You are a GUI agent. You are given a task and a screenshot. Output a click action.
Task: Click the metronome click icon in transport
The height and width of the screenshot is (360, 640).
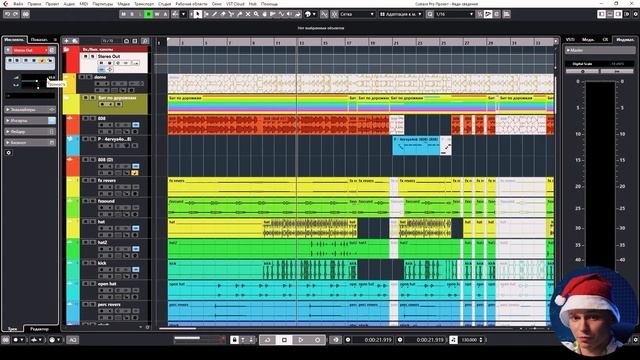tap(453, 340)
